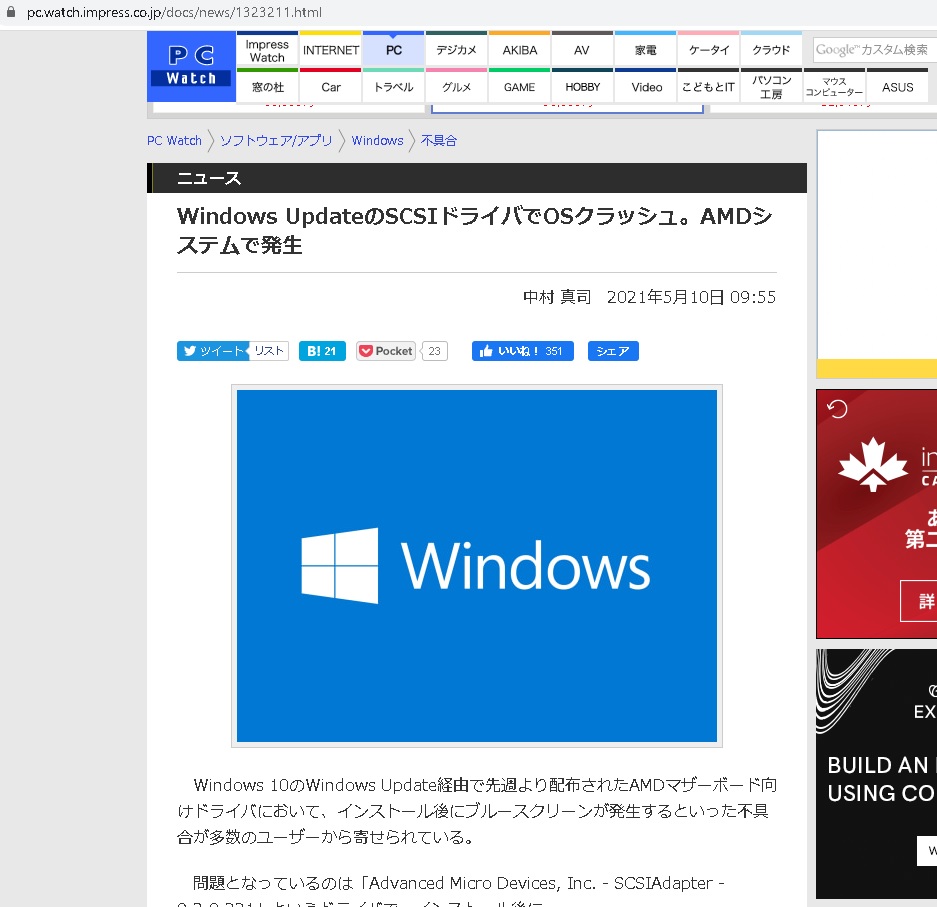The width and height of the screenshot is (937, 907).
Task: Open the GAME site tab
Action: (x=520, y=87)
